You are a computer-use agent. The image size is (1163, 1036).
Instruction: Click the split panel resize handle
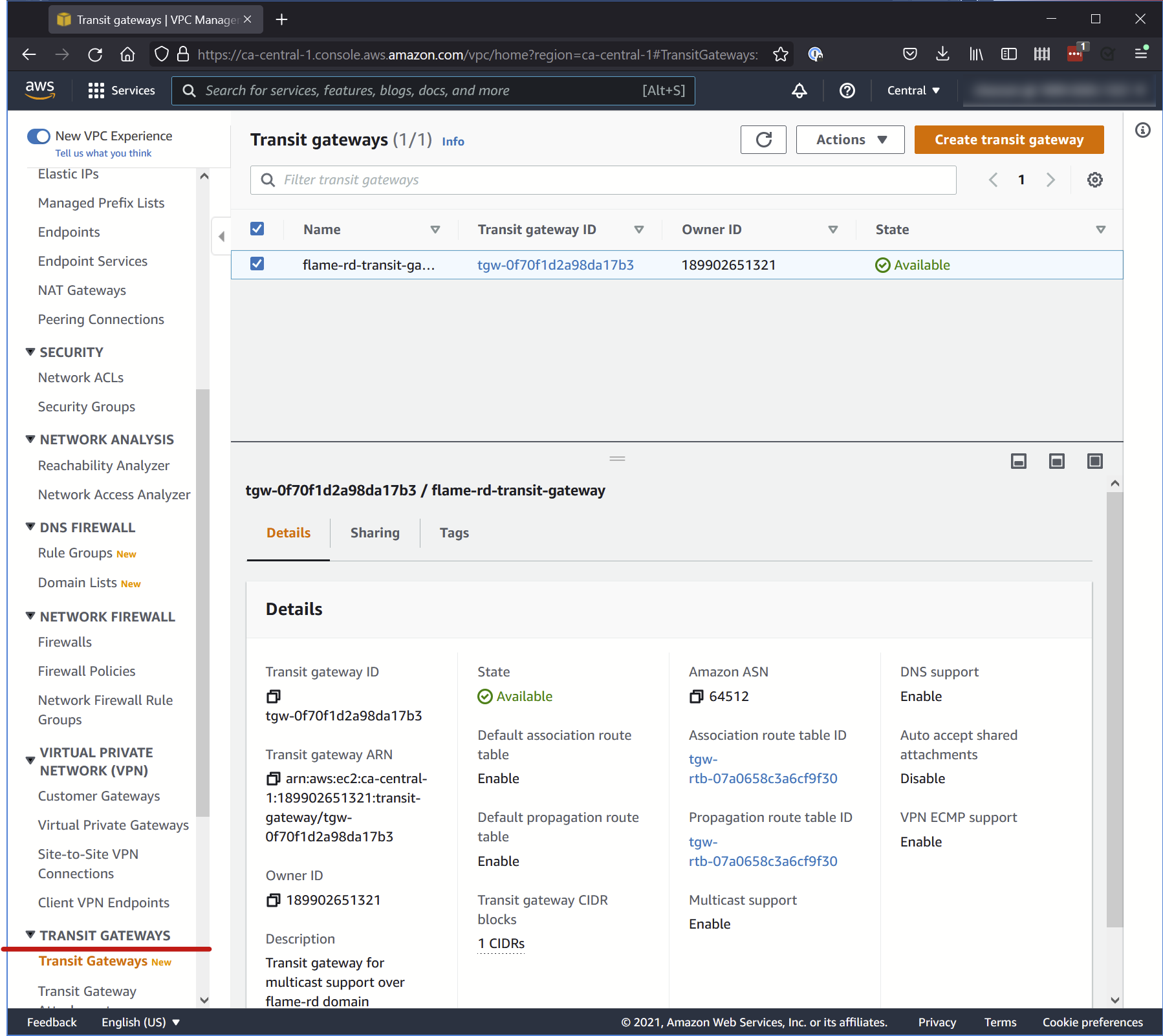pyautogui.click(x=617, y=459)
